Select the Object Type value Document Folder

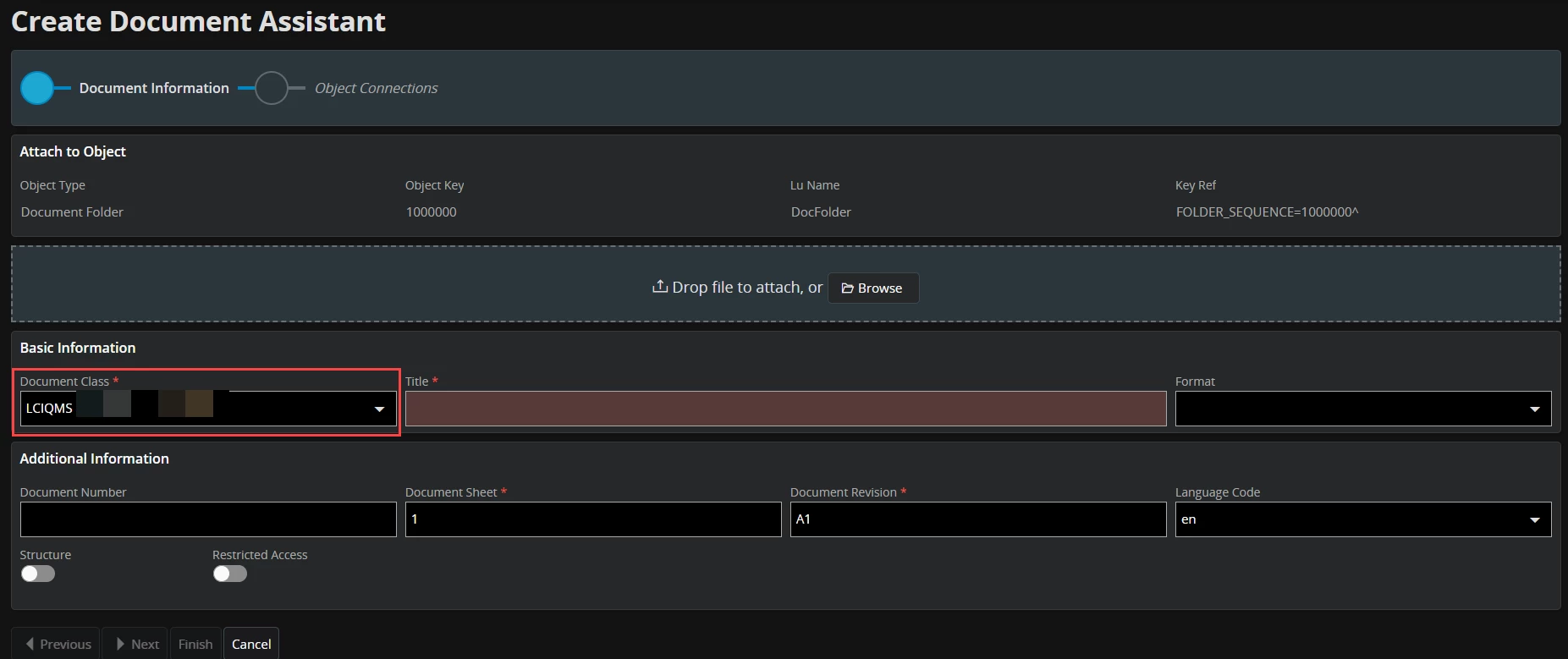coord(72,212)
